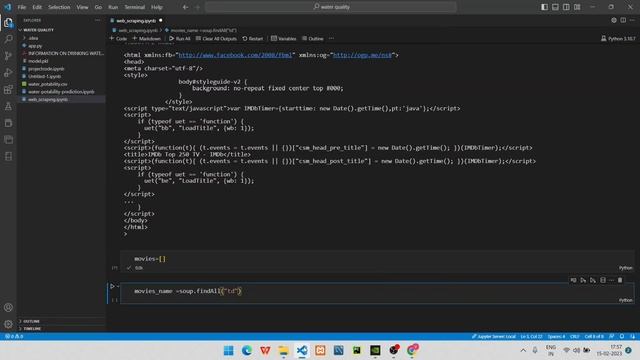
Task: Clear All Outputs of notebook
Action: point(216,38)
